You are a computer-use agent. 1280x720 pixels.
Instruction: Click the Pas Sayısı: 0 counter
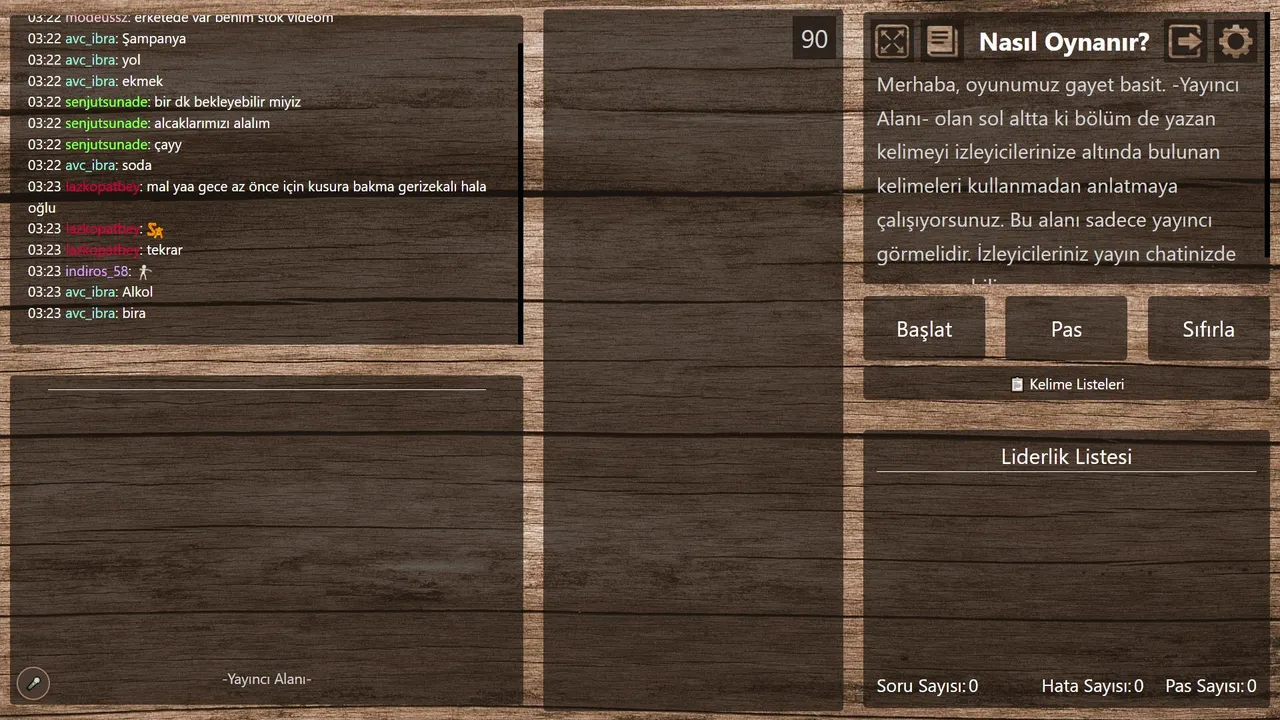coord(1211,686)
